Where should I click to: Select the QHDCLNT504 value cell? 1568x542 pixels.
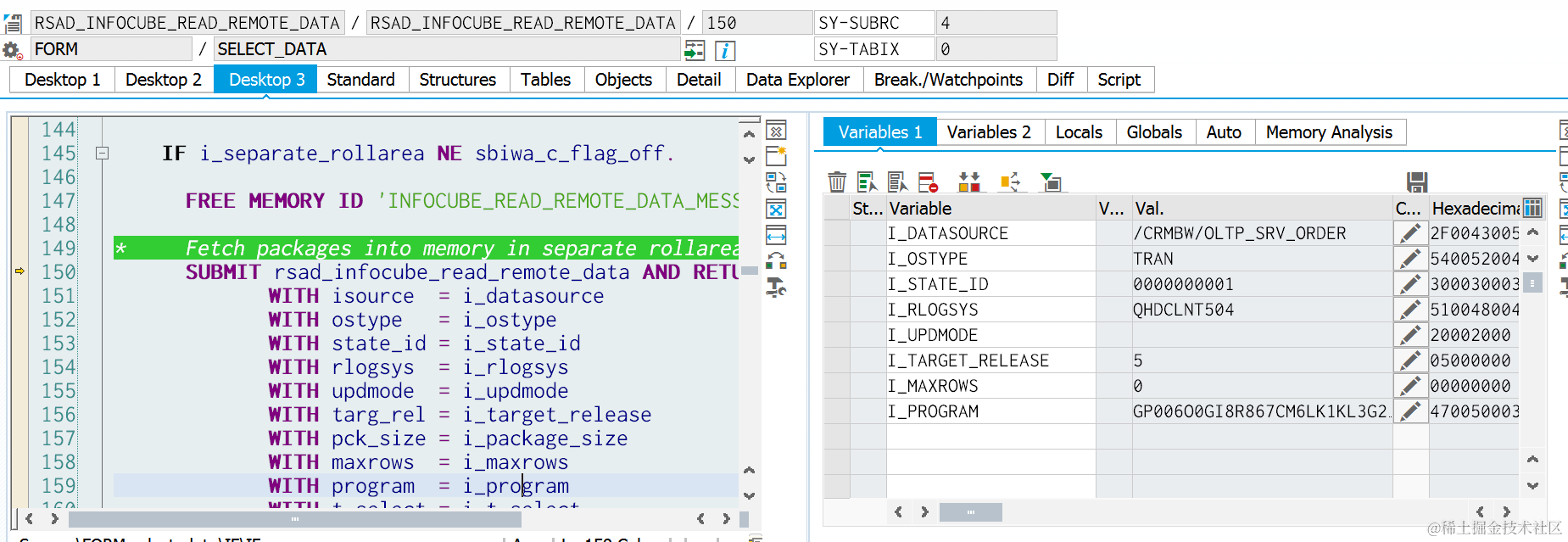[1261, 310]
